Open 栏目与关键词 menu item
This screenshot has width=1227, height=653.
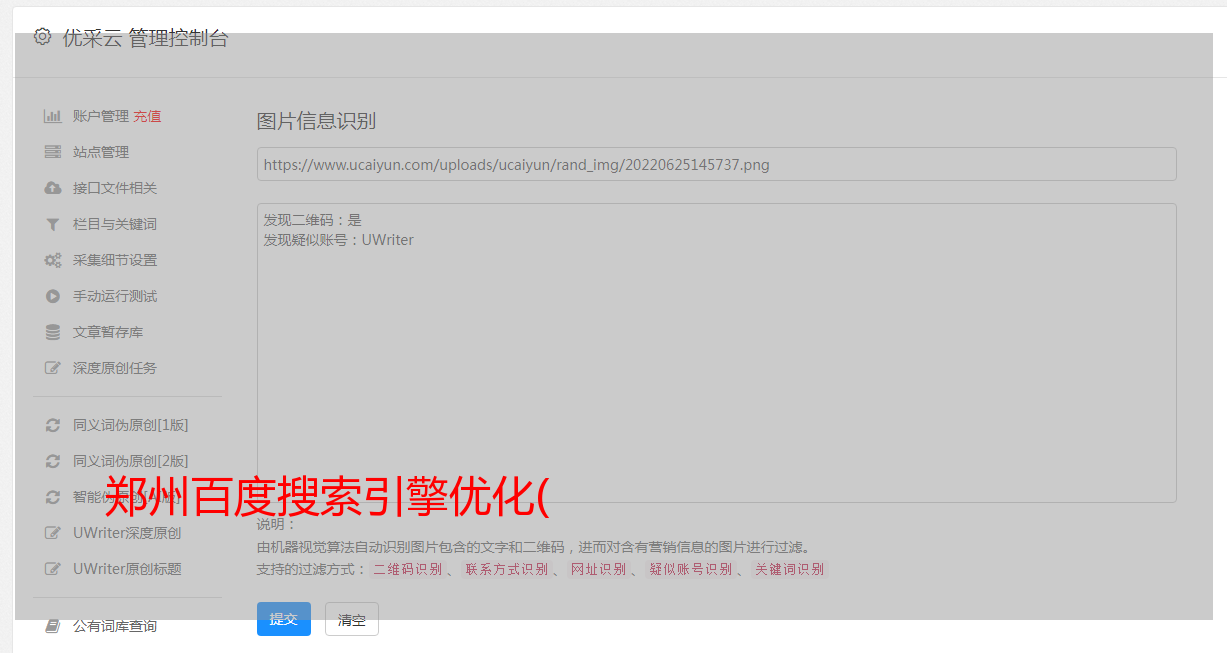coord(115,224)
